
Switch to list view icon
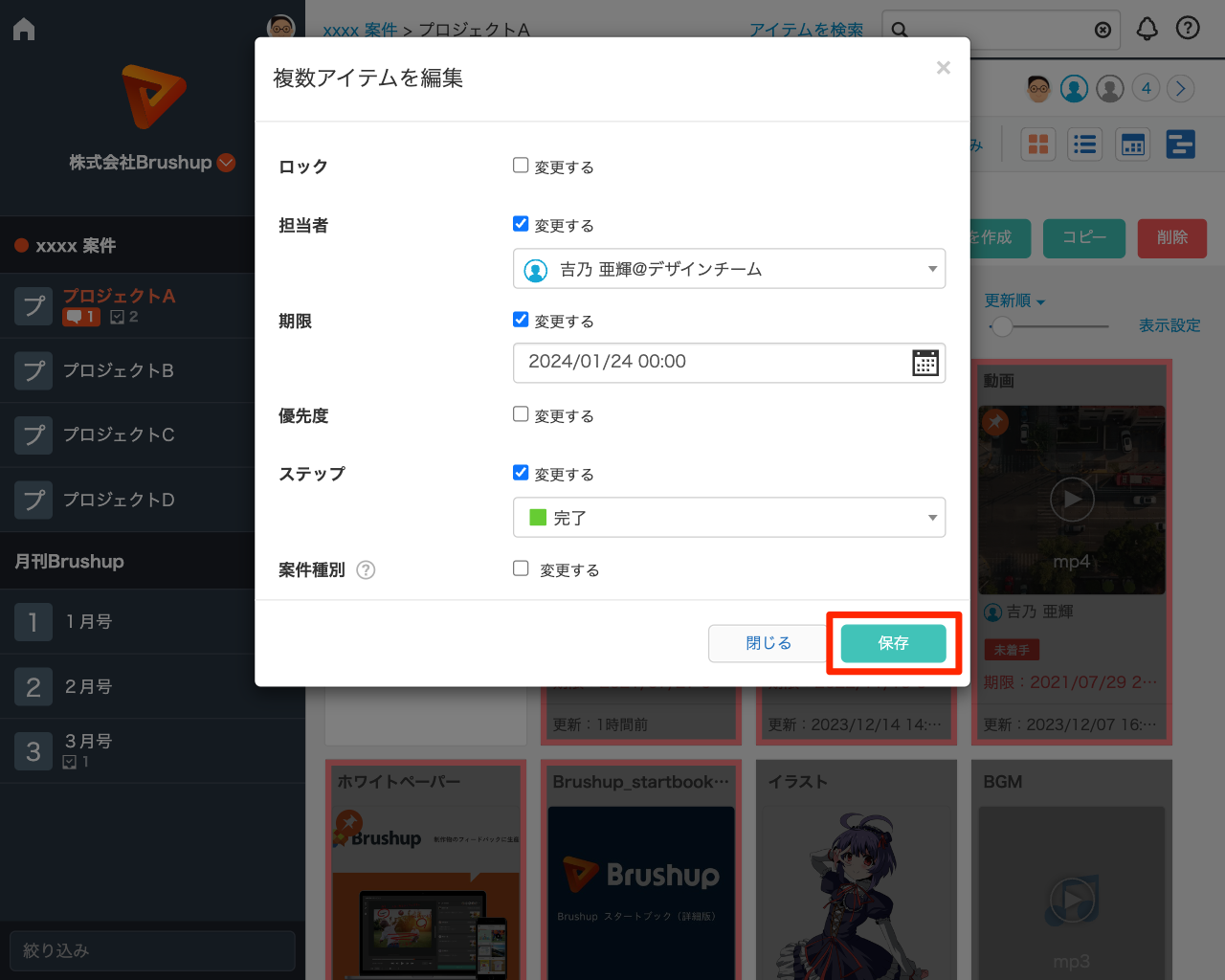pos(1085,145)
